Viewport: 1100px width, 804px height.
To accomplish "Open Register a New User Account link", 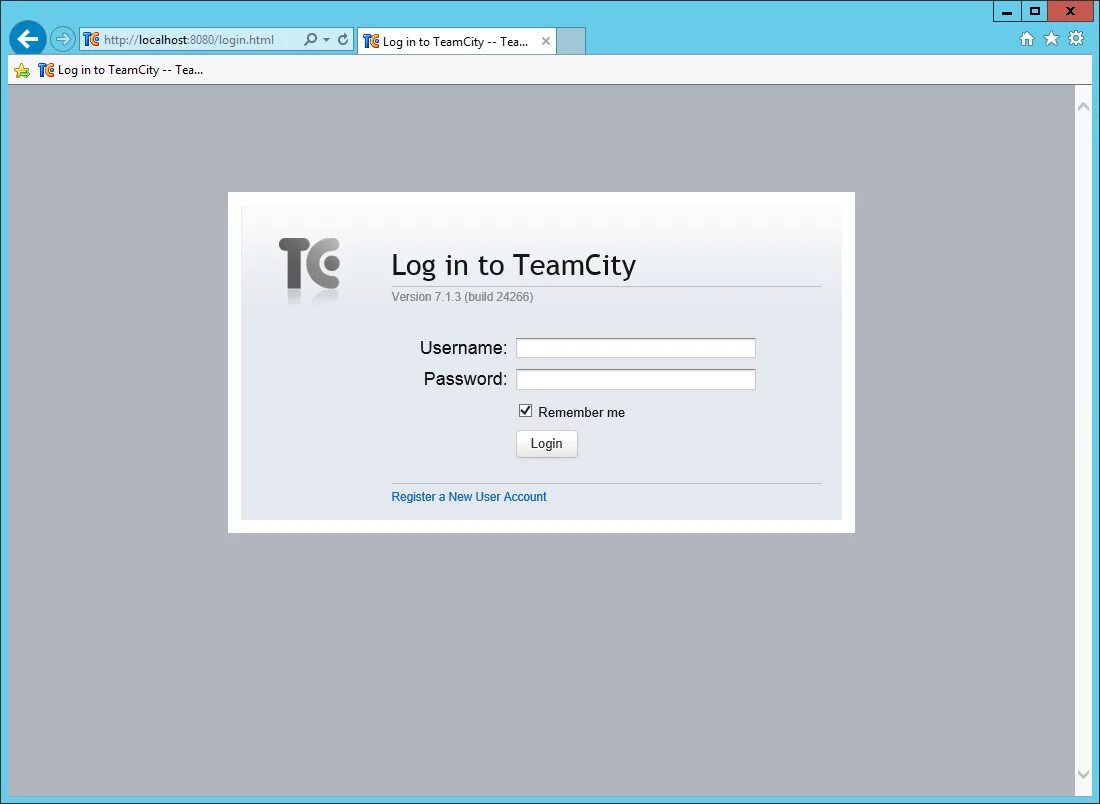I will coord(469,497).
